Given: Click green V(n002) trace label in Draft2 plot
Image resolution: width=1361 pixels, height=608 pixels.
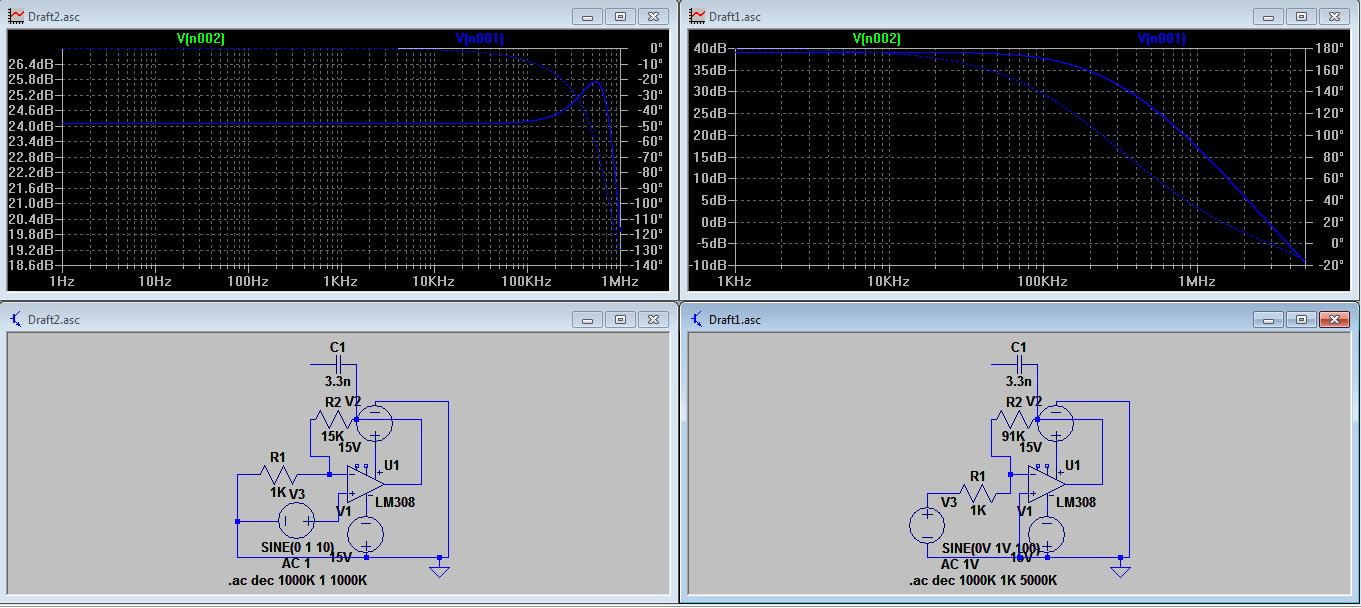Looking at the screenshot, I should [200, 39].
